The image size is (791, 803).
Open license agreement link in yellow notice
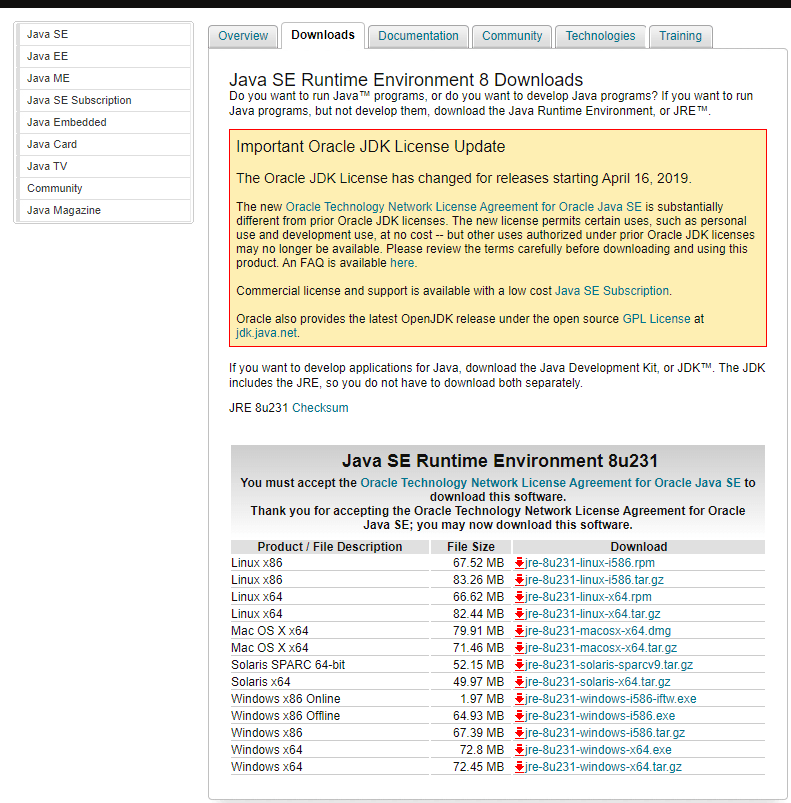463,207
